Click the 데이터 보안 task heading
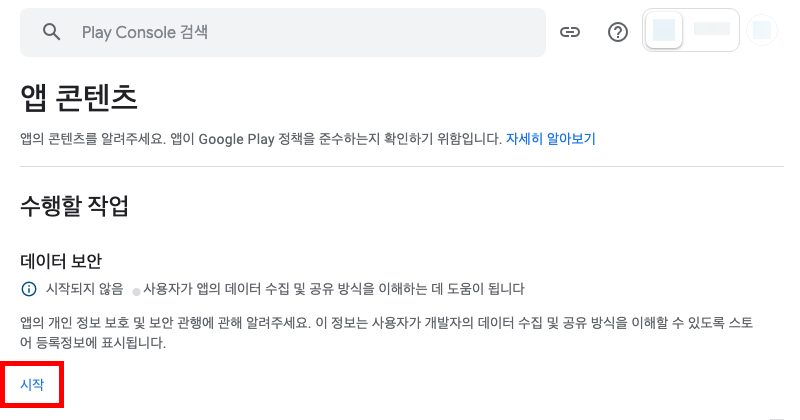 click(x=61, y=261)
